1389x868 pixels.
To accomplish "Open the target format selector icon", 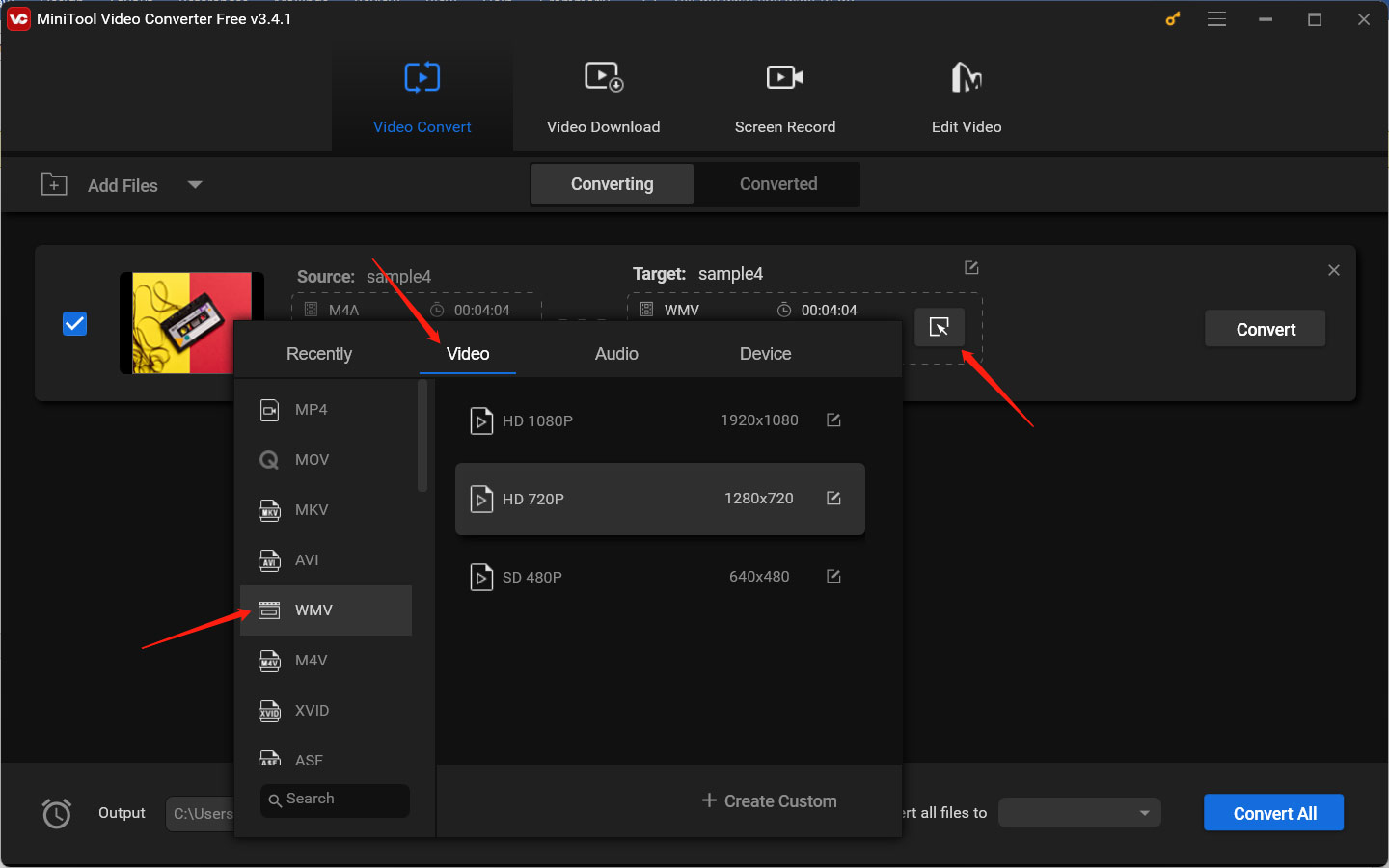I will click(940, 328).
